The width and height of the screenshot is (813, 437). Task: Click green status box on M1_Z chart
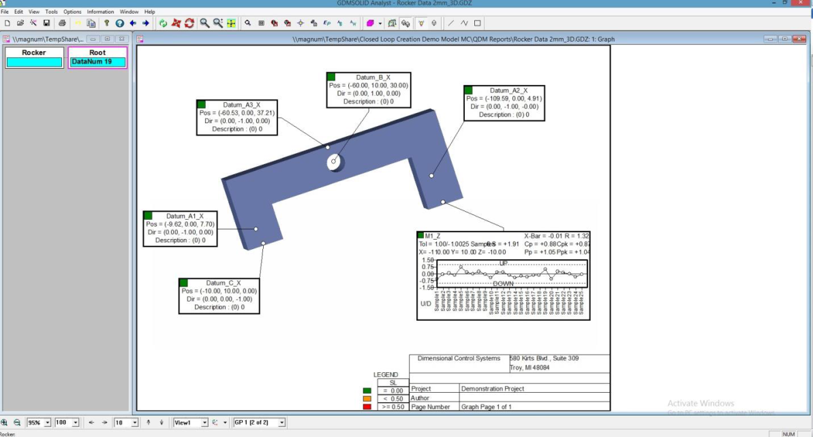[x=420, y=236]
